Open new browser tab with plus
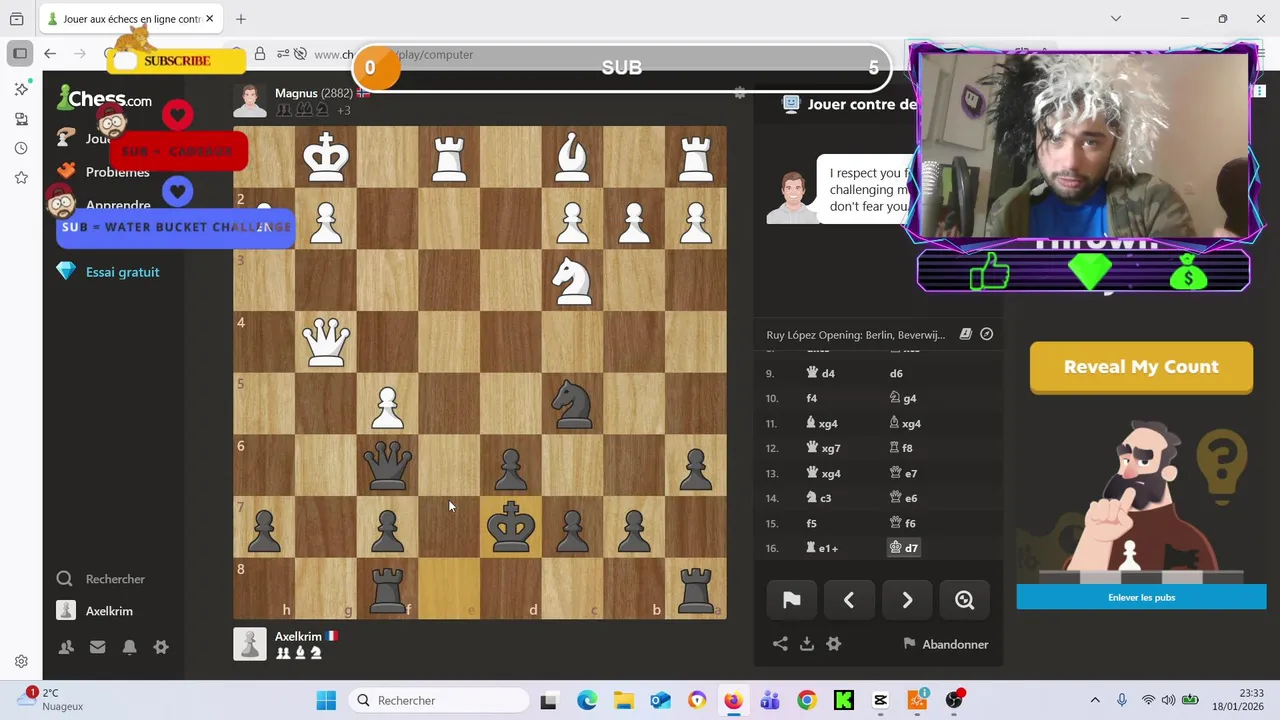The height and width of the screenshot is (720, 1280). 241,19
